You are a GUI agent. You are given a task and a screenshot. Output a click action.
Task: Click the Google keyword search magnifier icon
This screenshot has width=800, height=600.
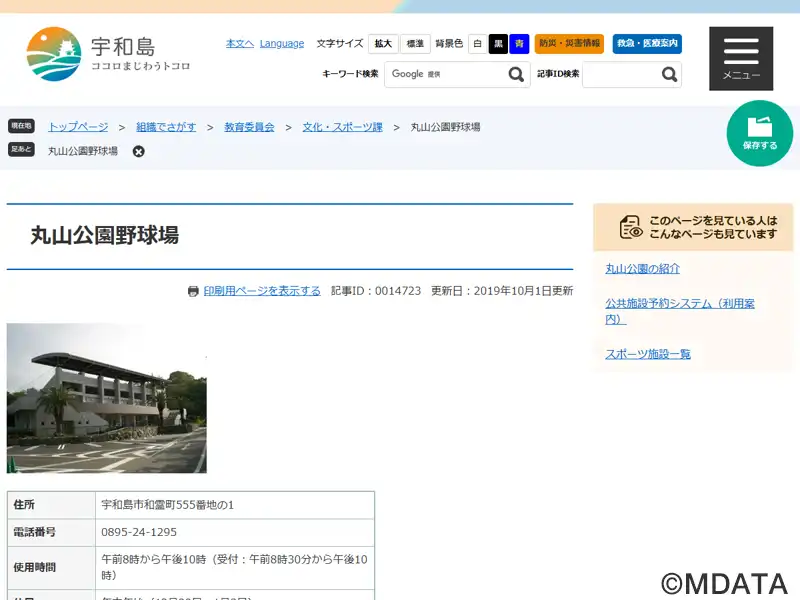(516, 75)
